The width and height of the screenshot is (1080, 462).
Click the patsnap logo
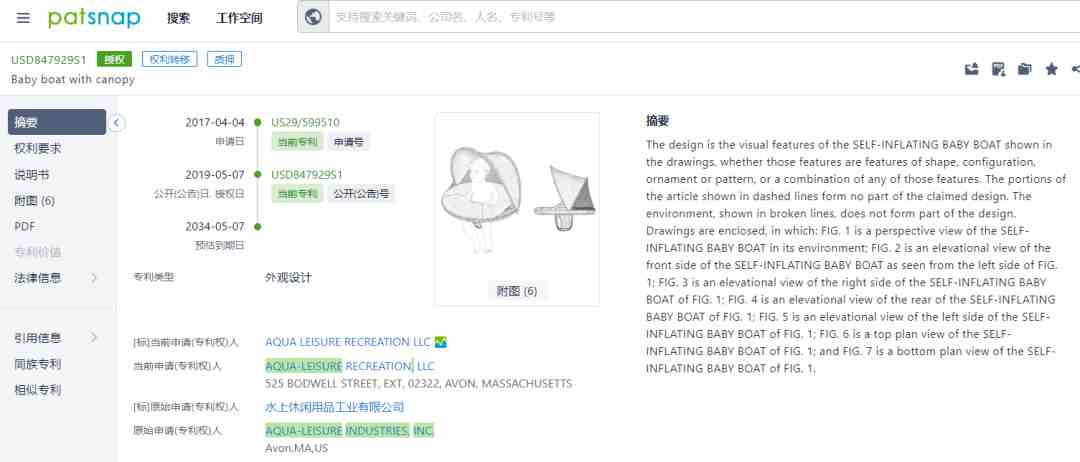(94, 18)
